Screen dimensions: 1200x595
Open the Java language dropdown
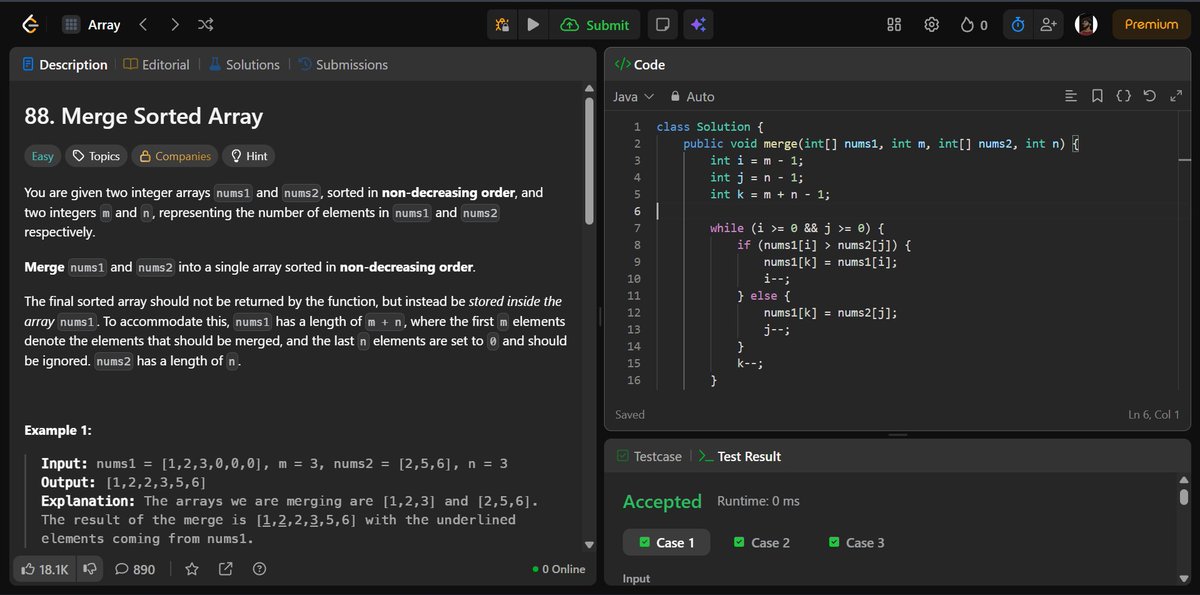[x=634, y=96]
